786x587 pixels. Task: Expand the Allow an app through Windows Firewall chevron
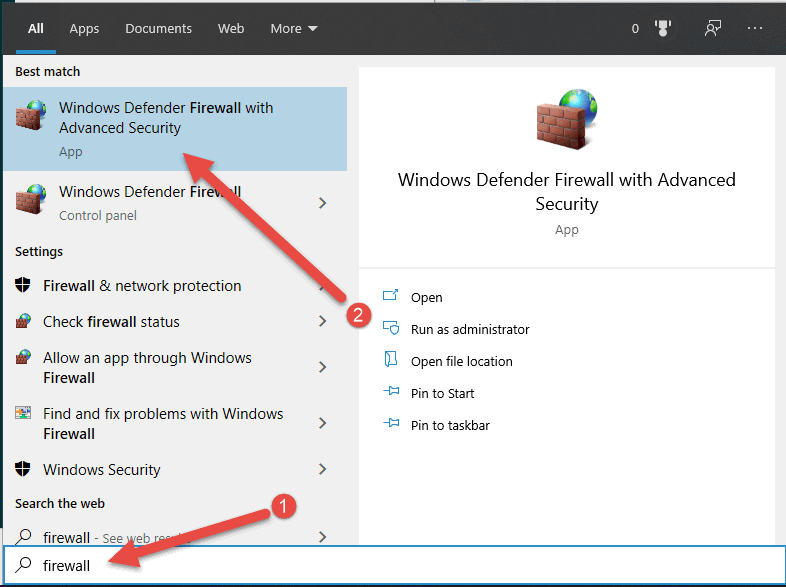tap(322, 367)
